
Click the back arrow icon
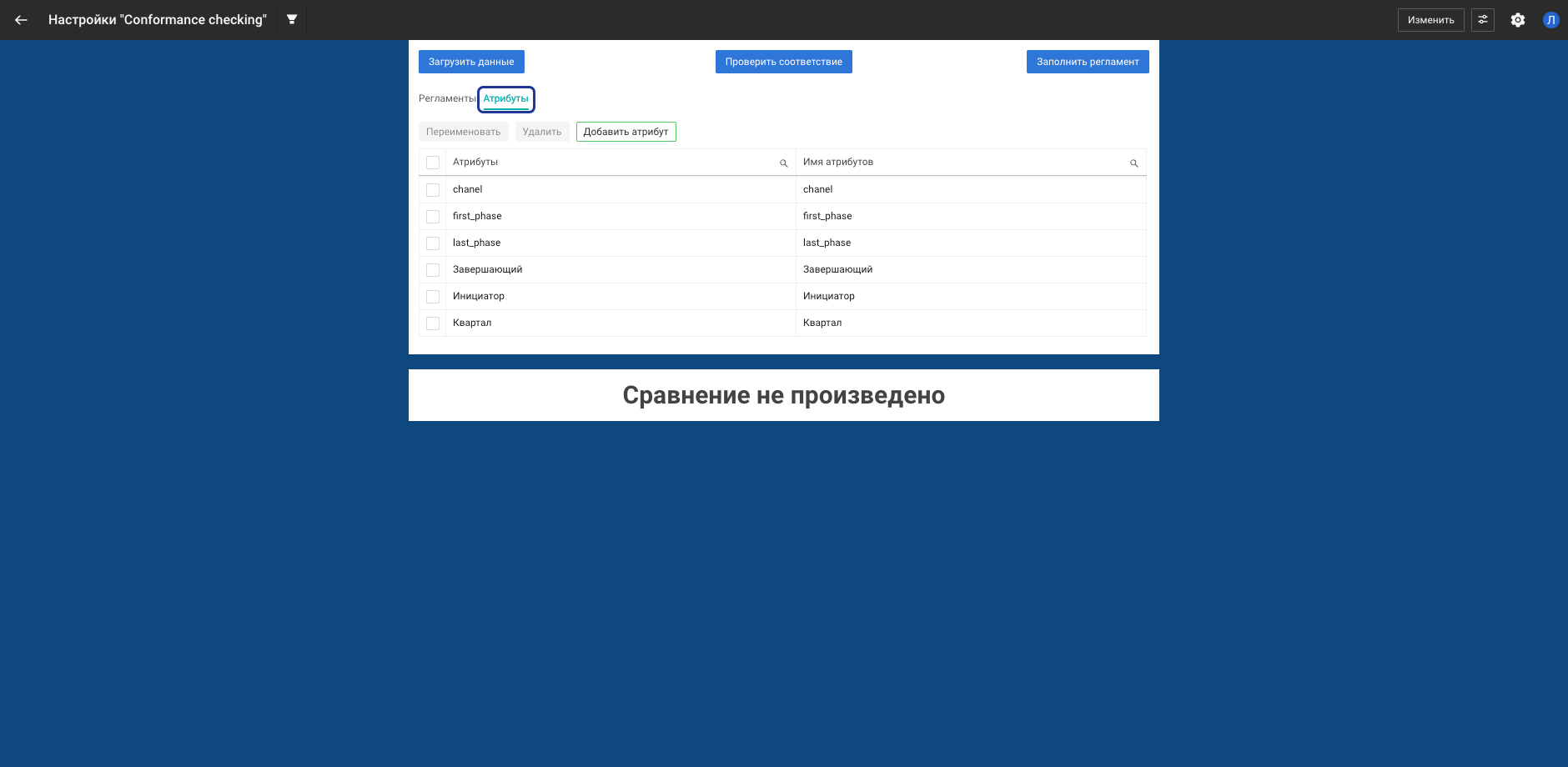[21, 20]
